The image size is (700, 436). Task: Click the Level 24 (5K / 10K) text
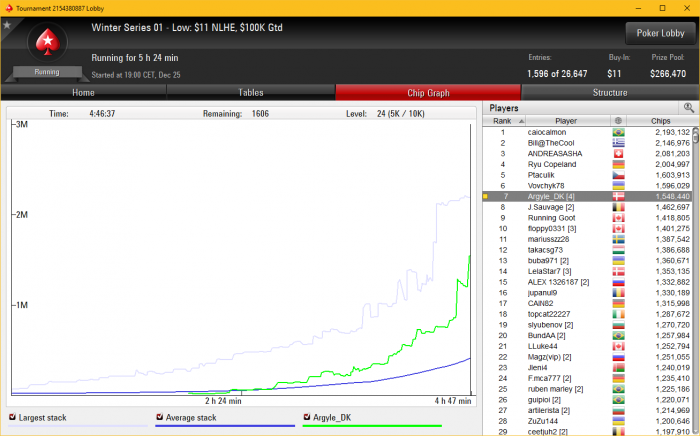(385, 114)
